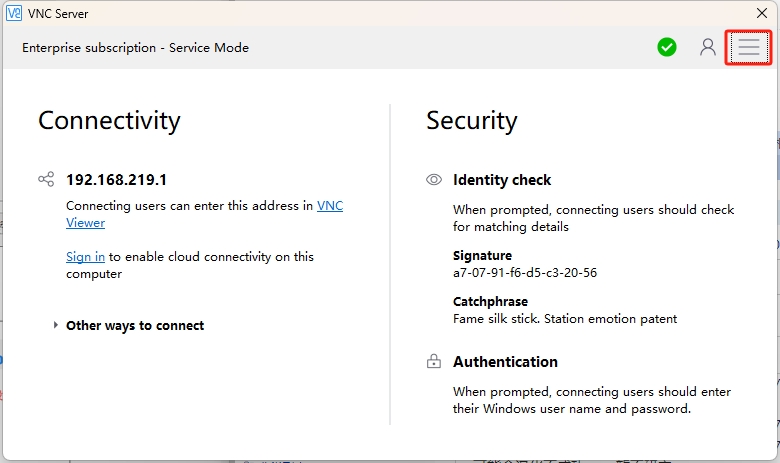Click the Identity check heading
The height and width of the screenshot is (463, 780).
(502, 180)
